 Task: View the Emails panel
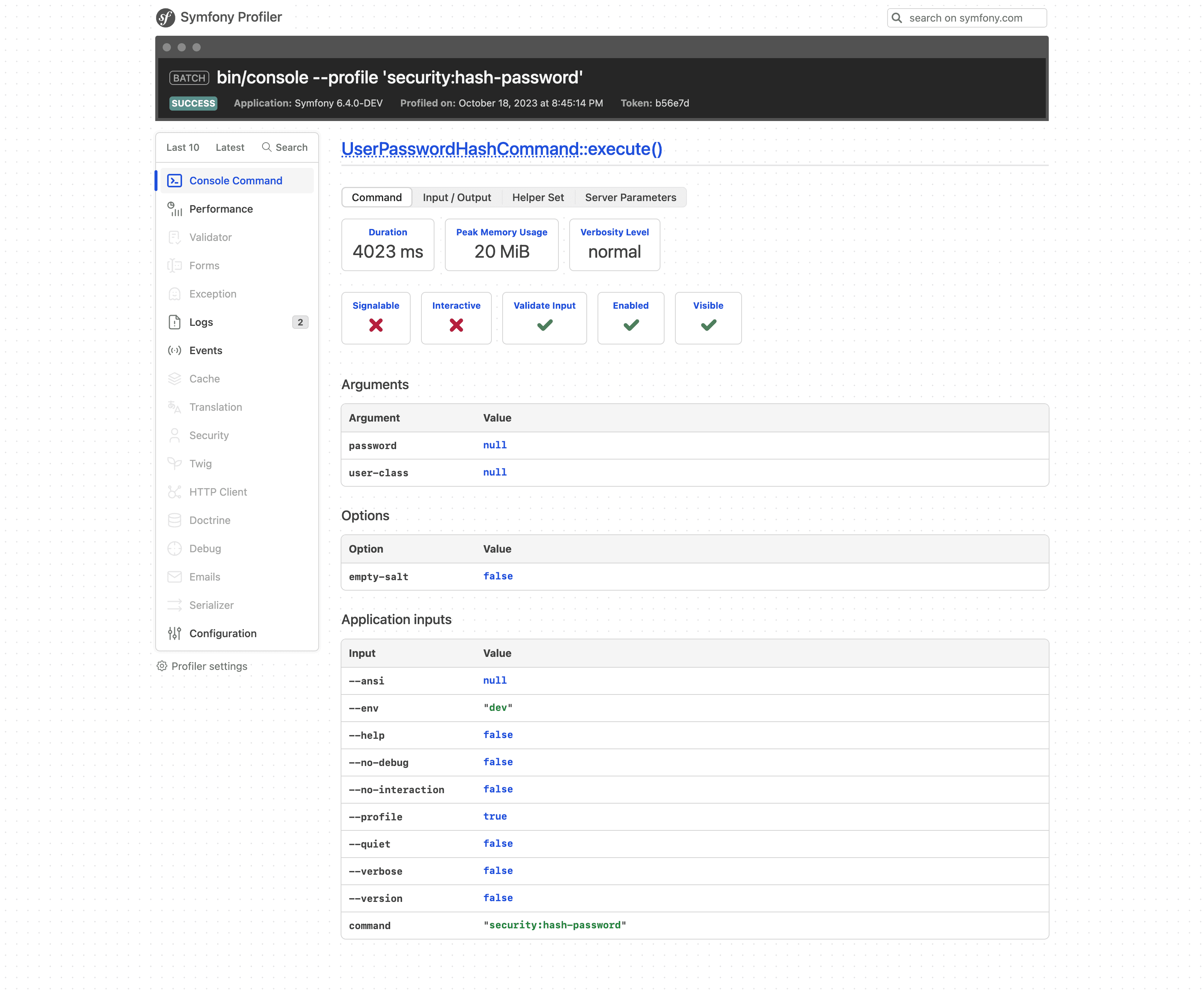204,576
